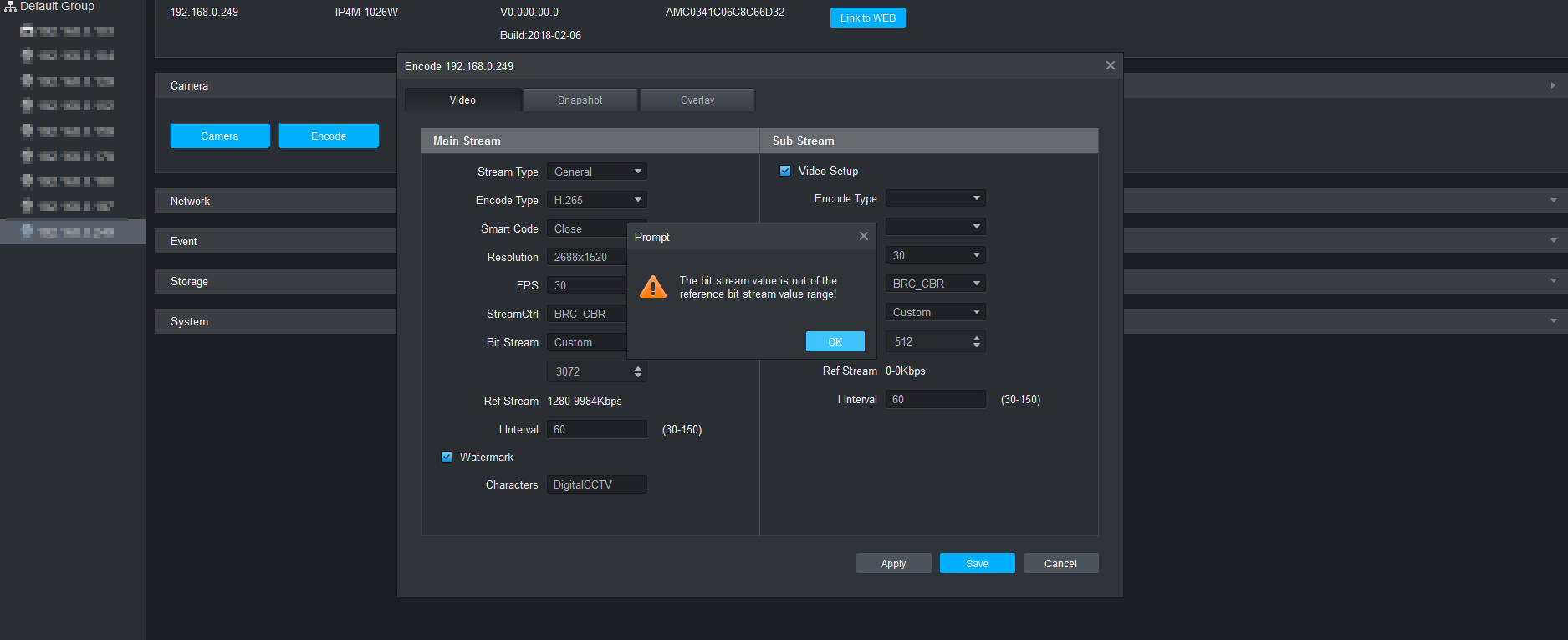Expand the Event section
Screen dimensions: 1568x640
pyautogui.click(x=276, y=241)
